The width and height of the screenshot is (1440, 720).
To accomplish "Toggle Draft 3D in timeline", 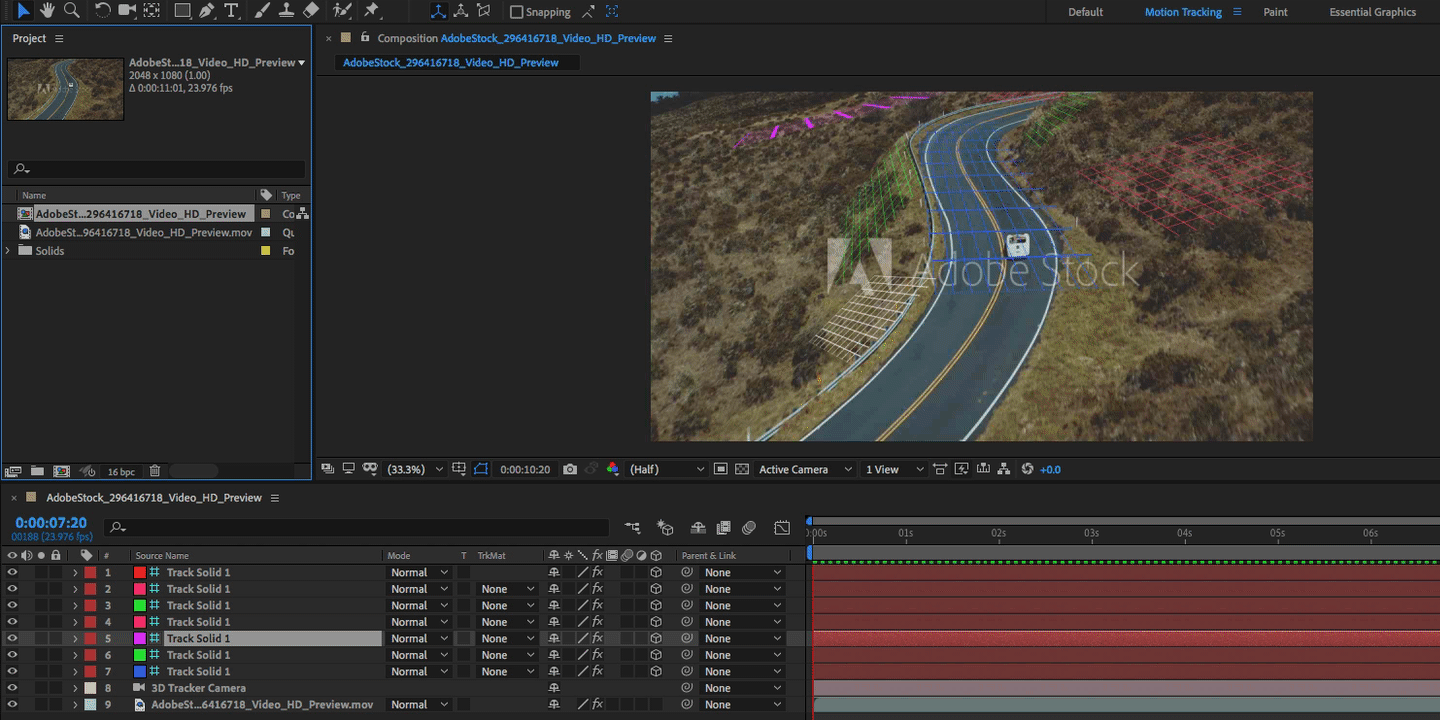I will coord(665,527).
